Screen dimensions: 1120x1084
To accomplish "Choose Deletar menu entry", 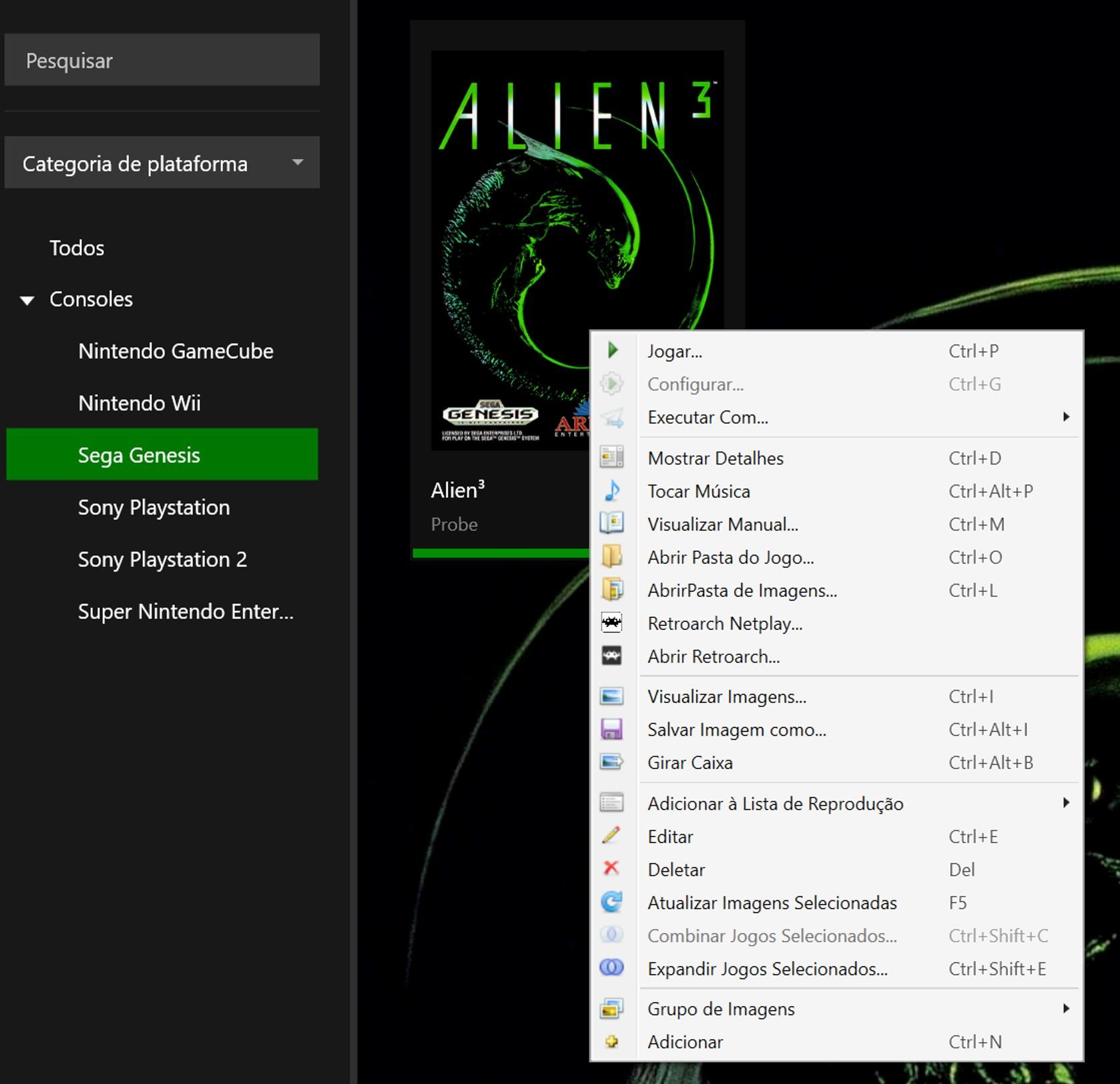I will [836, 869].
